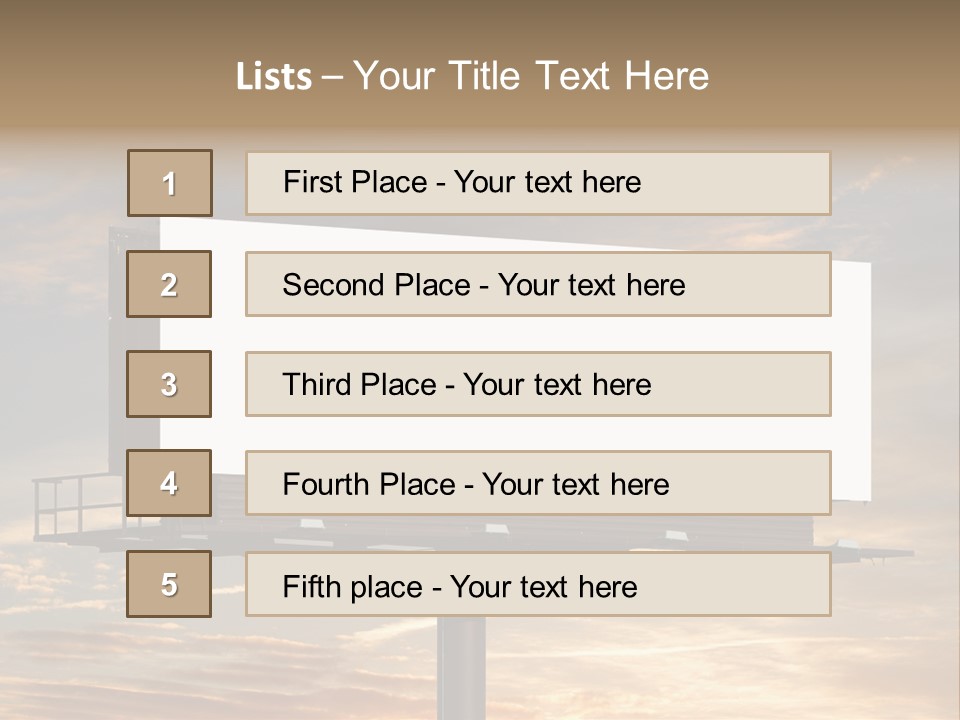Select the number 2 box
This screenshot has height=720, width=960.
169,284
